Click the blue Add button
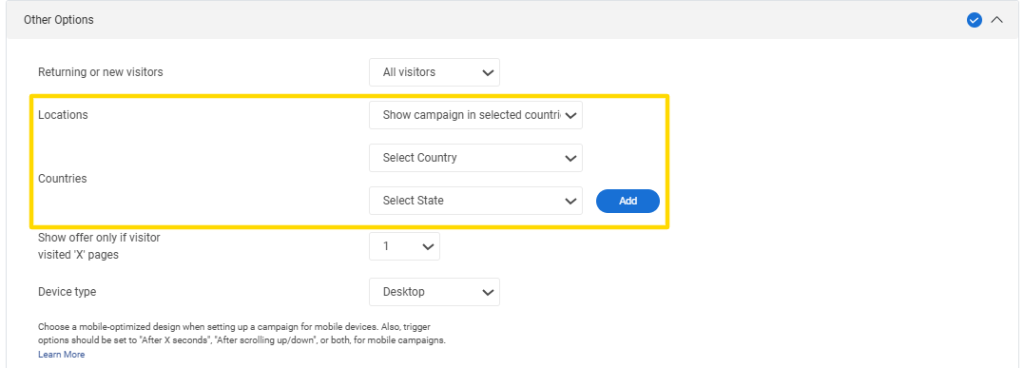The image size is (1024, 368). 628,201
